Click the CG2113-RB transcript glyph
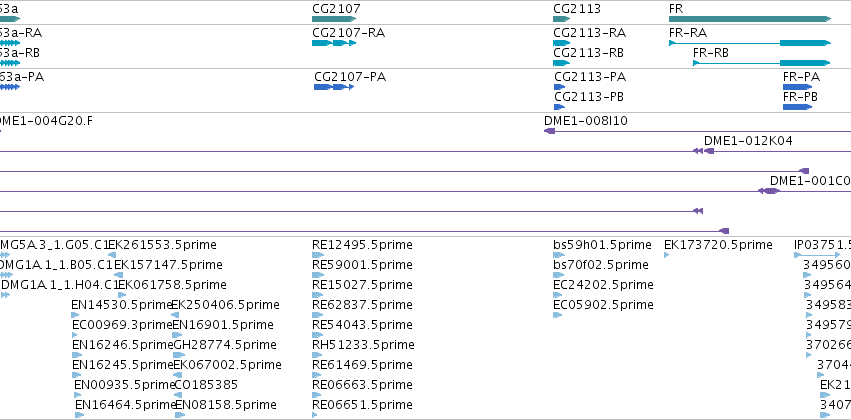Viewport: 851px width, 420px height. click(562, 63)
